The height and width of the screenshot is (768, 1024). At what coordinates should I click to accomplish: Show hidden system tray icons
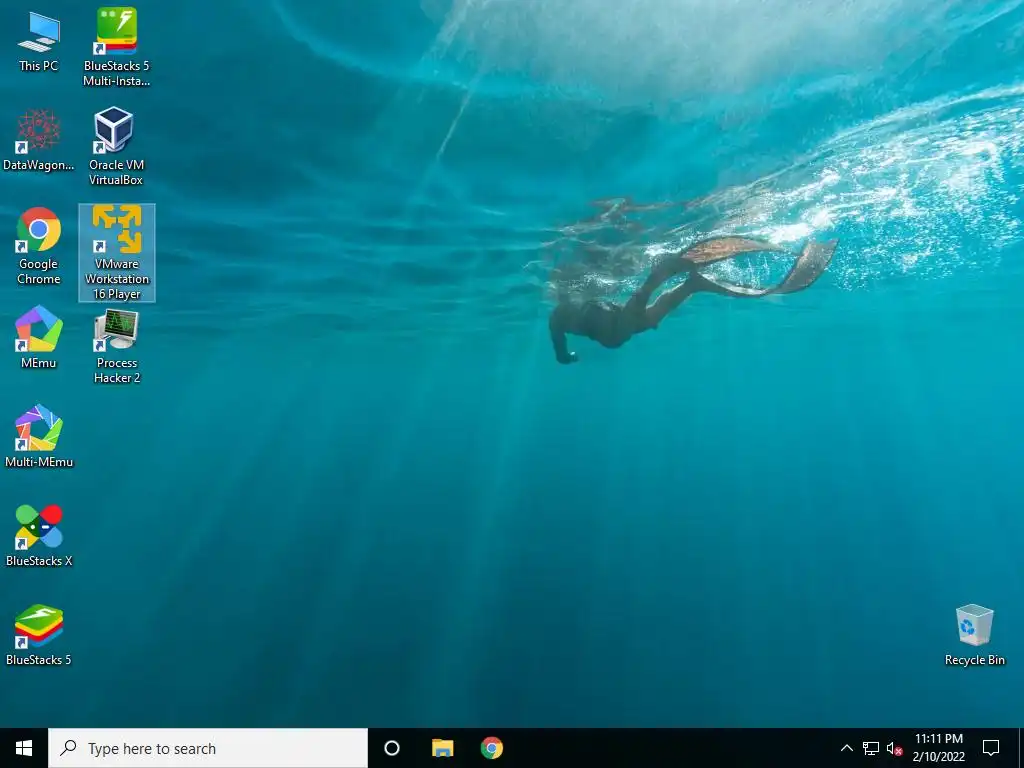846,748
